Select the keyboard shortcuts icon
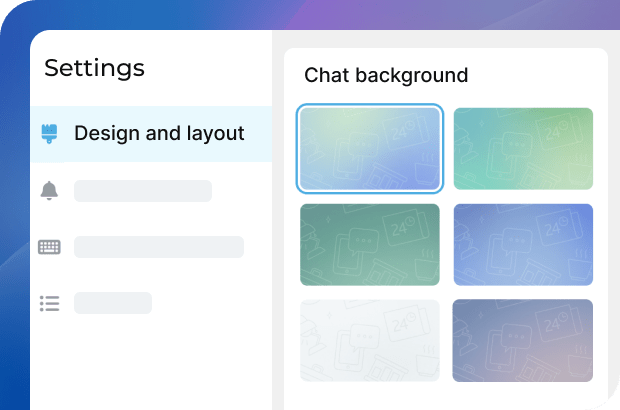Viewport: 620px width, 410px height. (49, 247)
